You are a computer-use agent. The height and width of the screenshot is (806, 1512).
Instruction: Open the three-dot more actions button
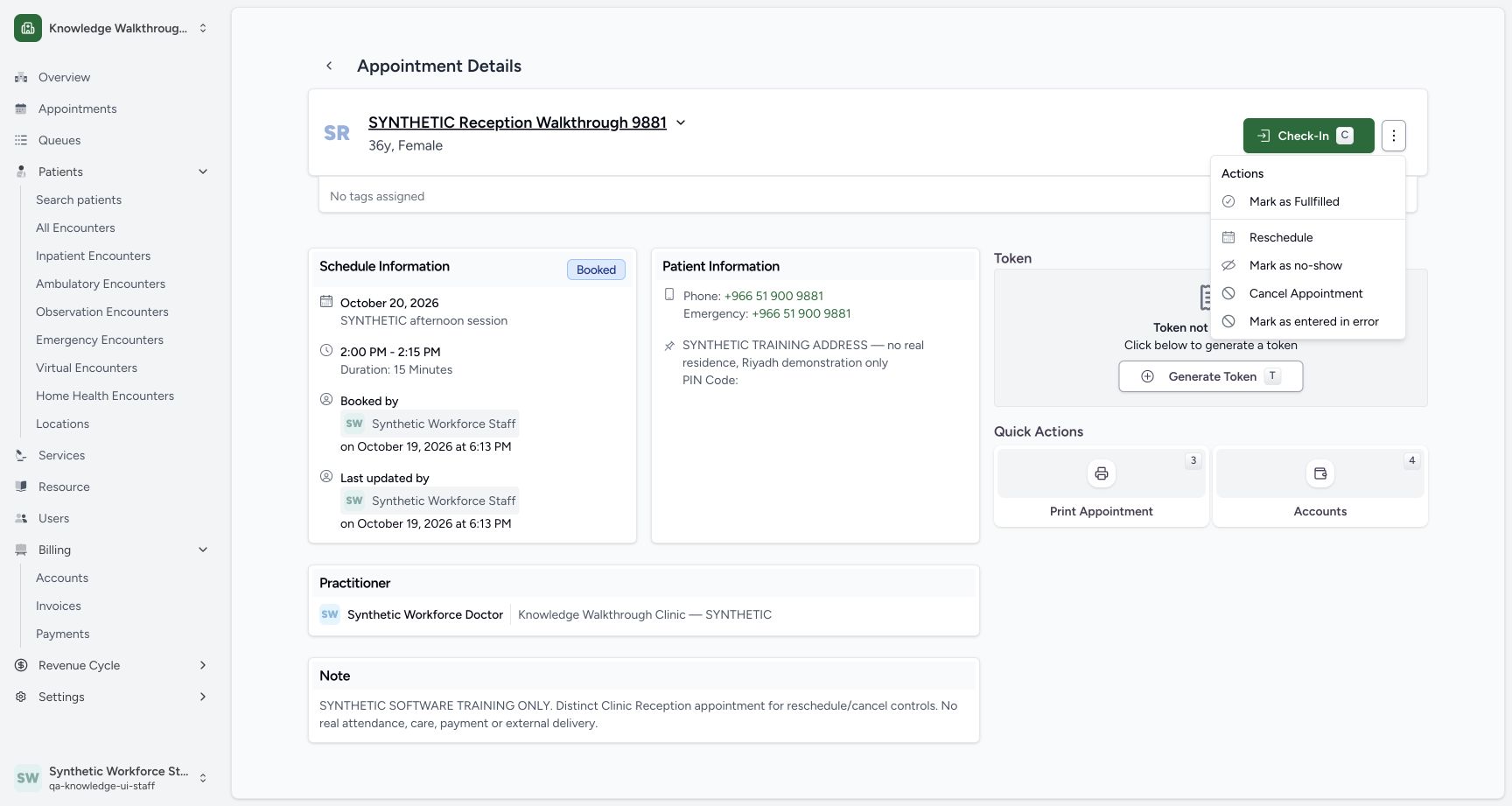1394,136
